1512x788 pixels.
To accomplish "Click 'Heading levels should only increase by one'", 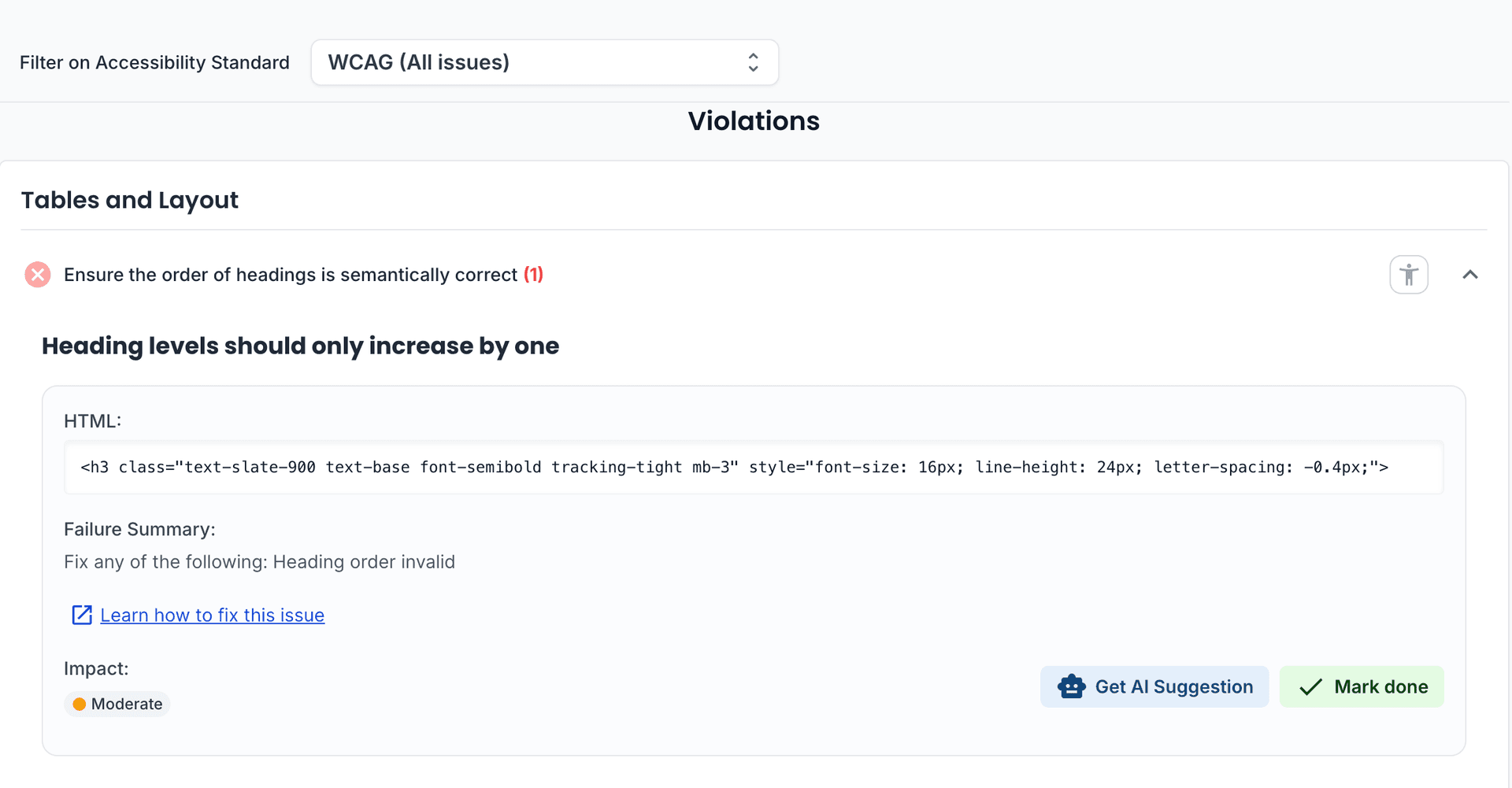I will pyautogui.click(x=300, y=346).
